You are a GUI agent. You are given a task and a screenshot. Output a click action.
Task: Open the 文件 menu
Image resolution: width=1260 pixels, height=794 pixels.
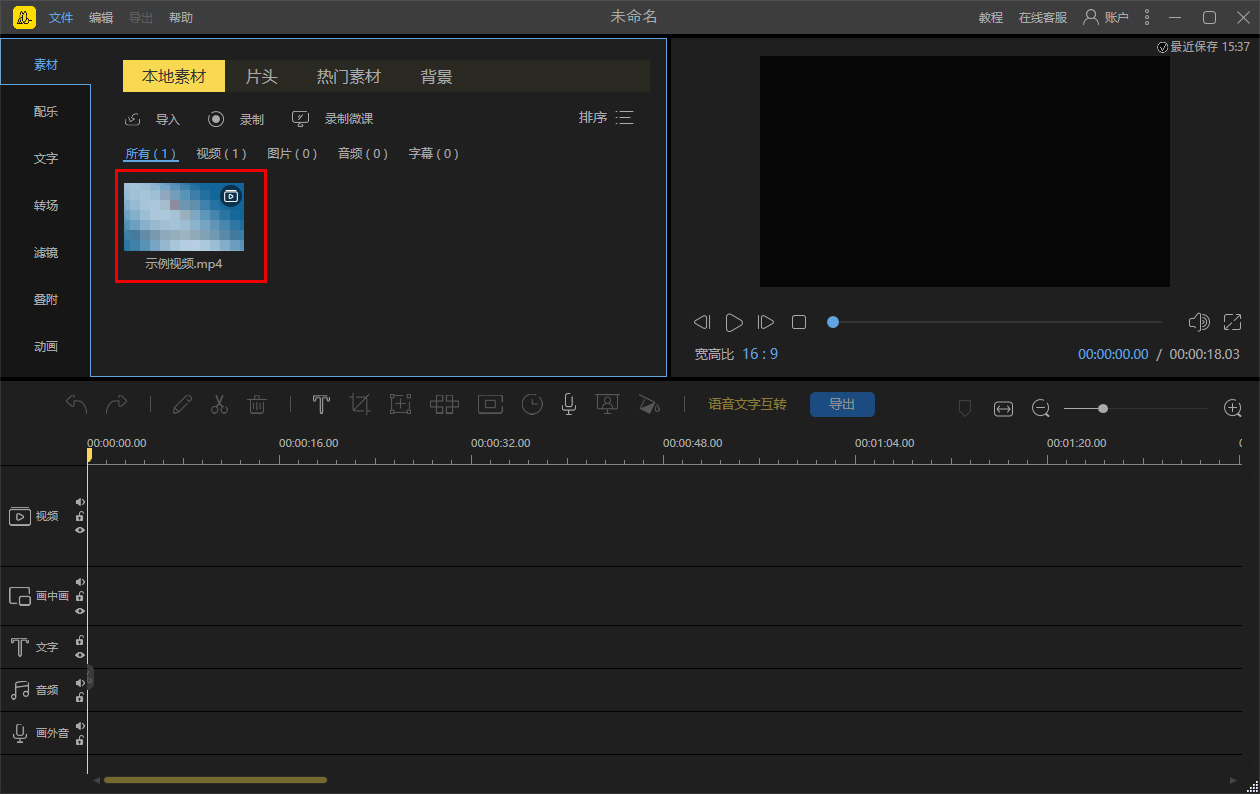(61, 18)
